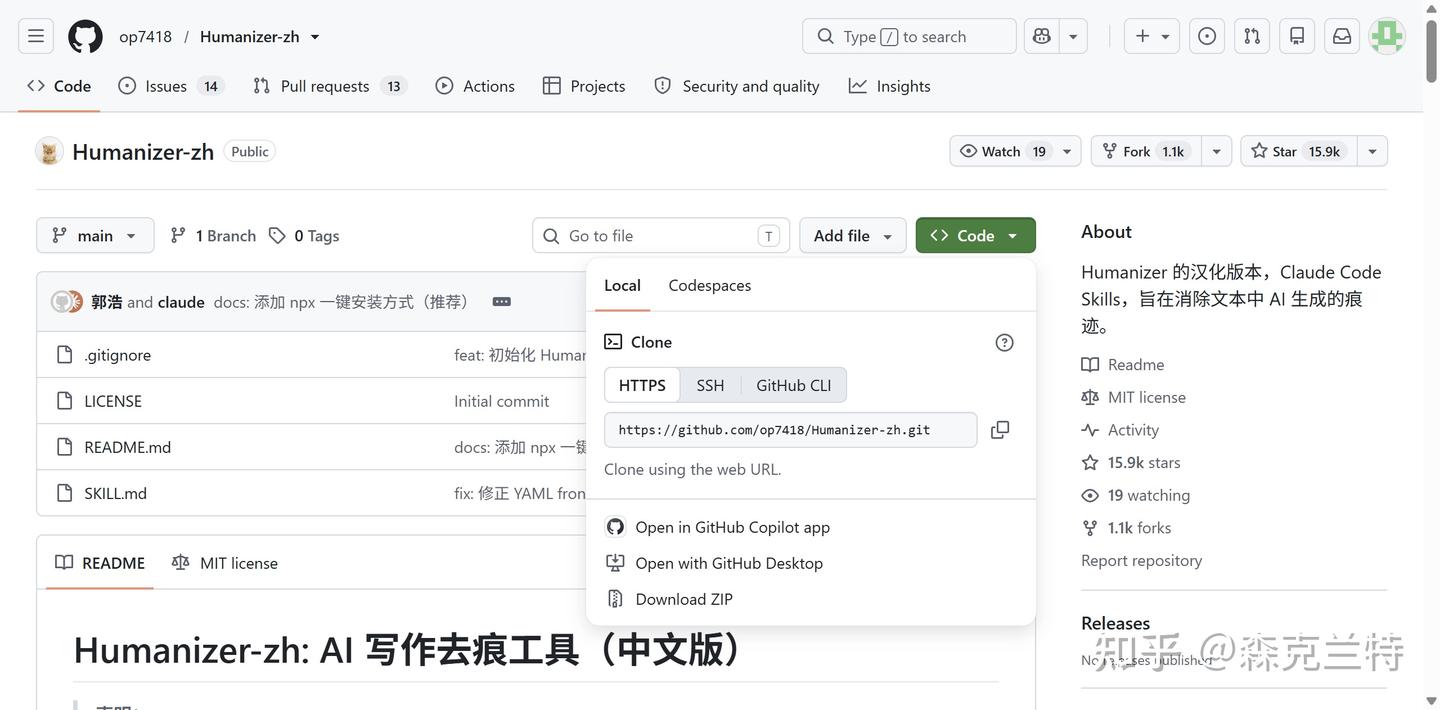The width and height of the screenshot is (1440, 710).
Task: Open the issues inbox icon in header
Action: click(1207, 36)
